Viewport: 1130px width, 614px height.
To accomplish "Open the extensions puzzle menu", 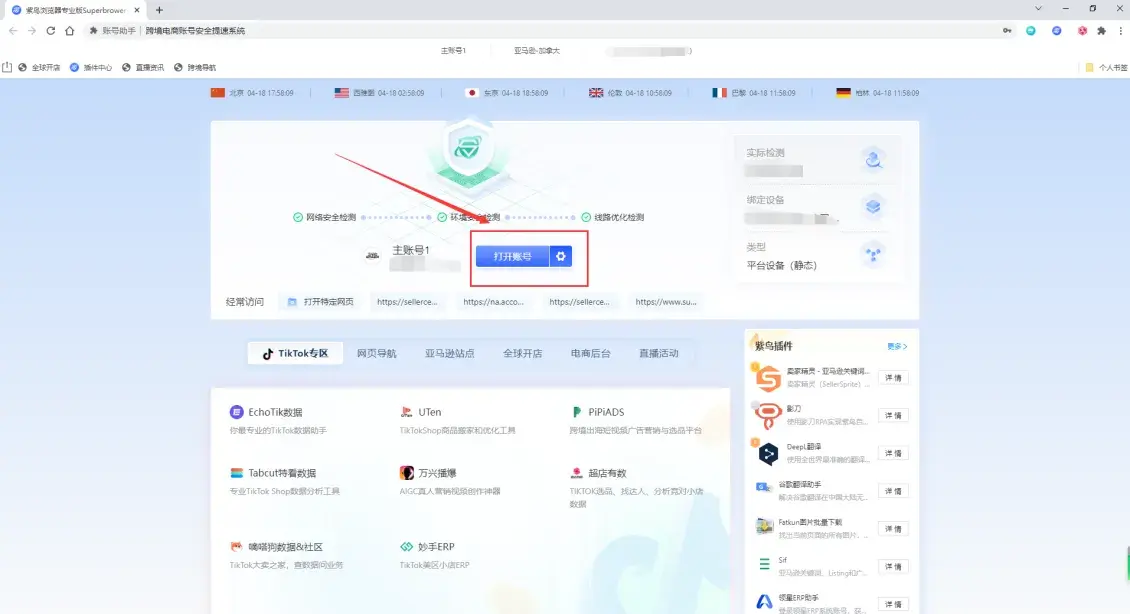I will (x=1101, y=30).
